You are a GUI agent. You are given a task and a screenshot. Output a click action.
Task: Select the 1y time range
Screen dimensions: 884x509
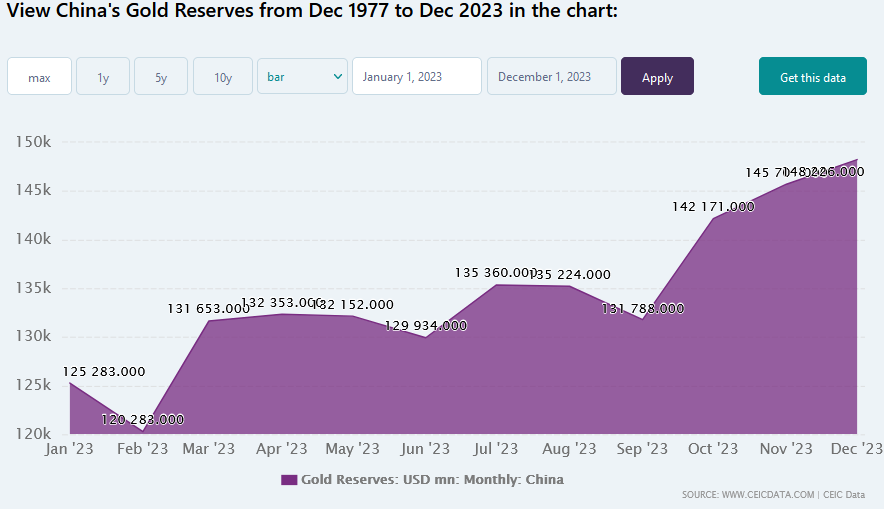pyautogui.click(x=103, y=77)
